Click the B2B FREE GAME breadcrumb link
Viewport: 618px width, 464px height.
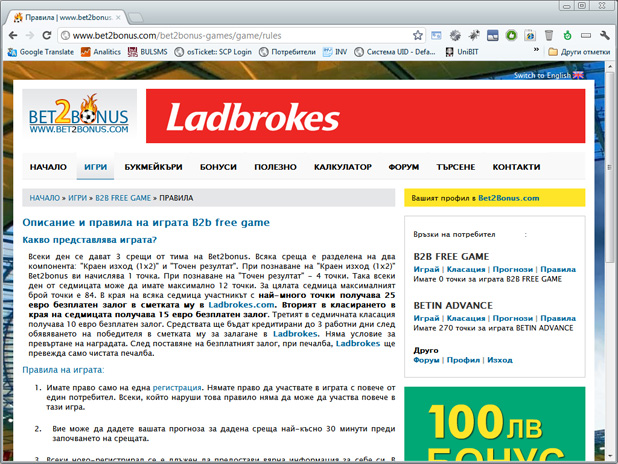click(x=123, y=198)
